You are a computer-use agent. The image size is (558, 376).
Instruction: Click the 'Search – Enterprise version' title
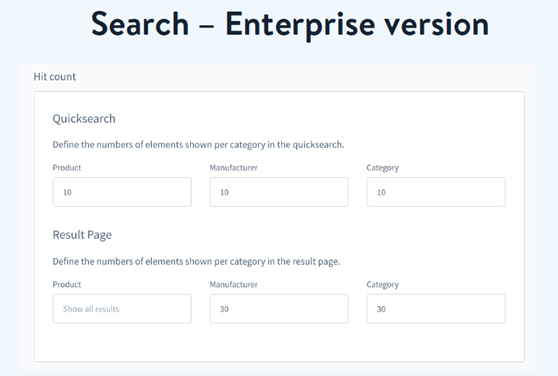click(x=290, y=25)
